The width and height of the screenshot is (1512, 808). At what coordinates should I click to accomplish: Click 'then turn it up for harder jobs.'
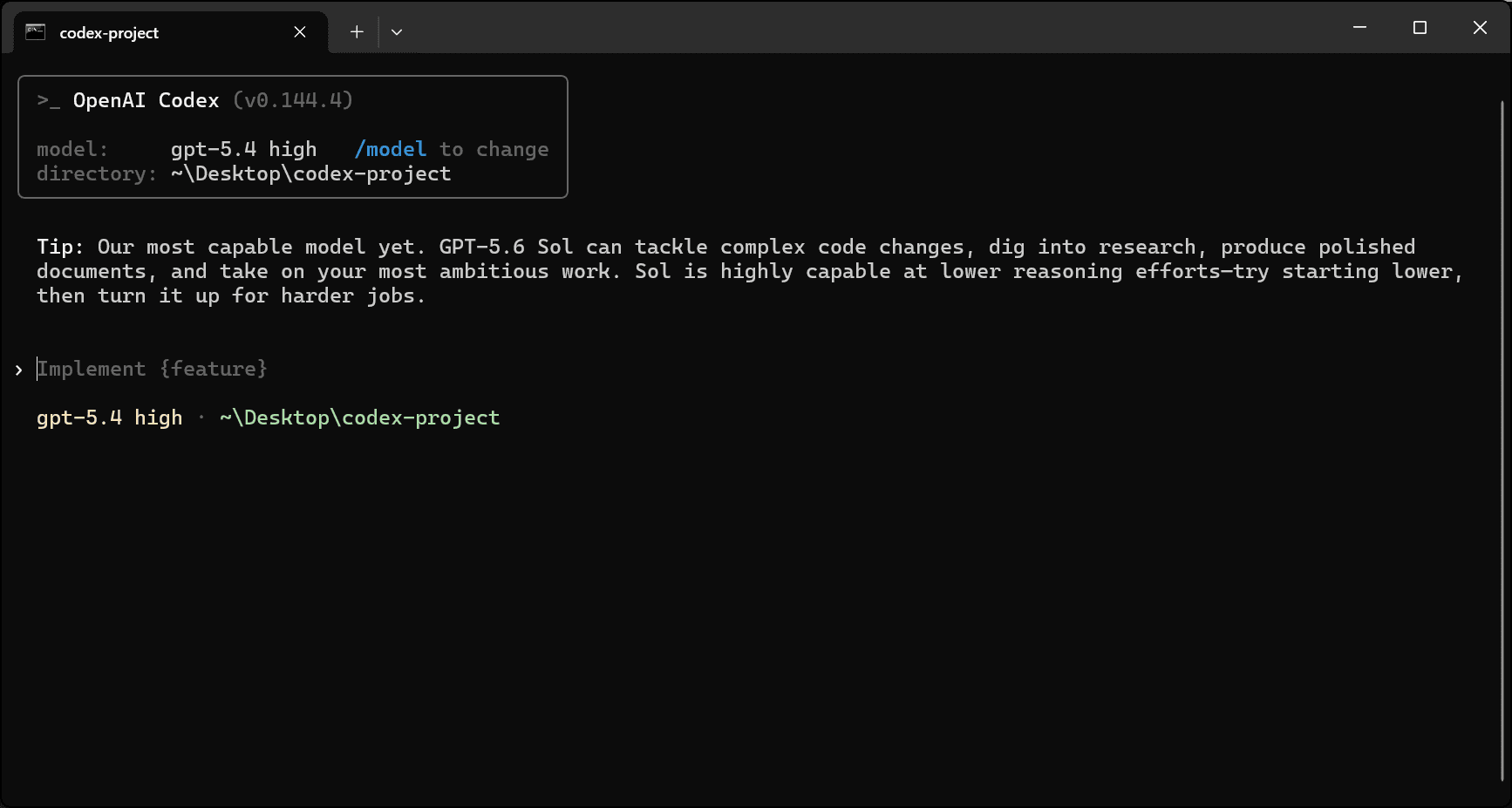point(231,295)
